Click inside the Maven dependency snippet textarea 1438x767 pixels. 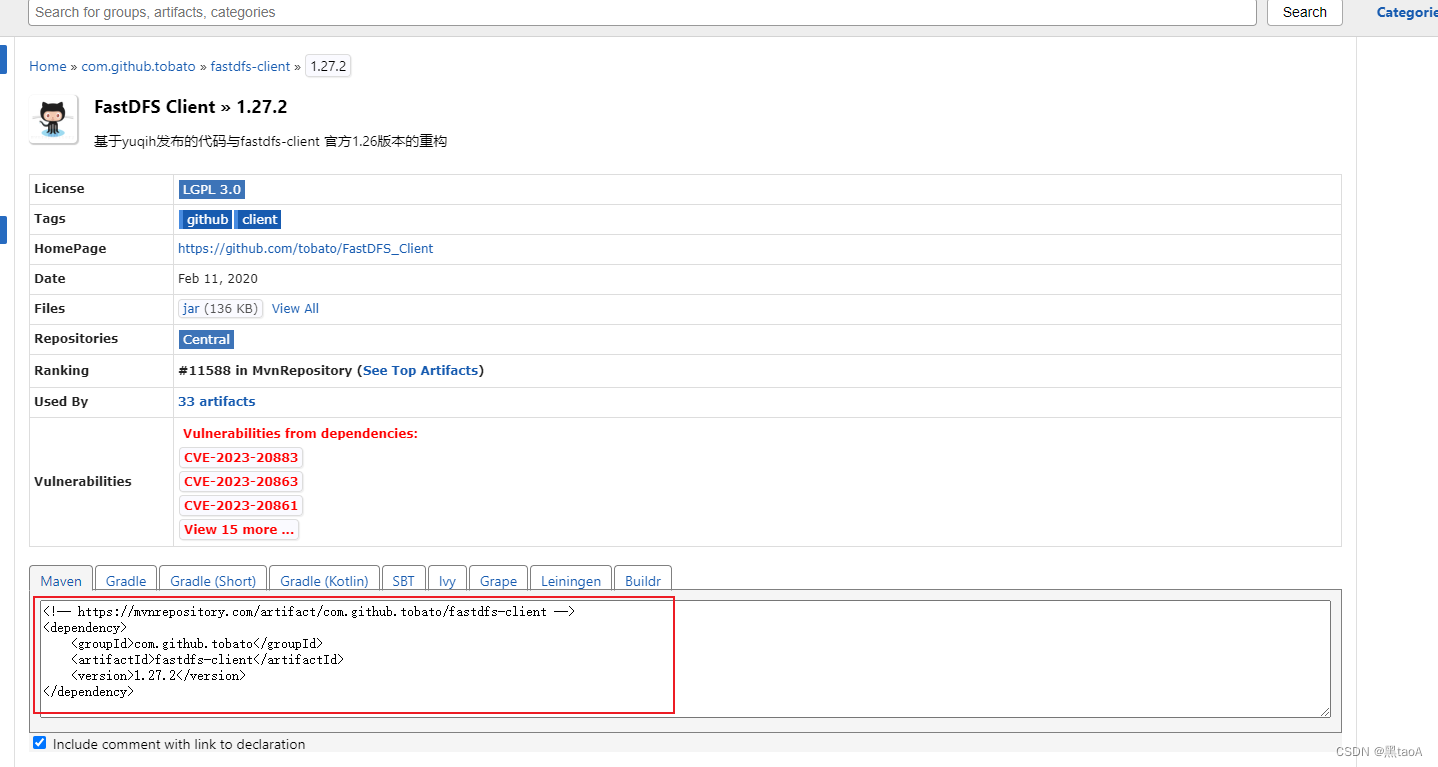coord(685,658)
